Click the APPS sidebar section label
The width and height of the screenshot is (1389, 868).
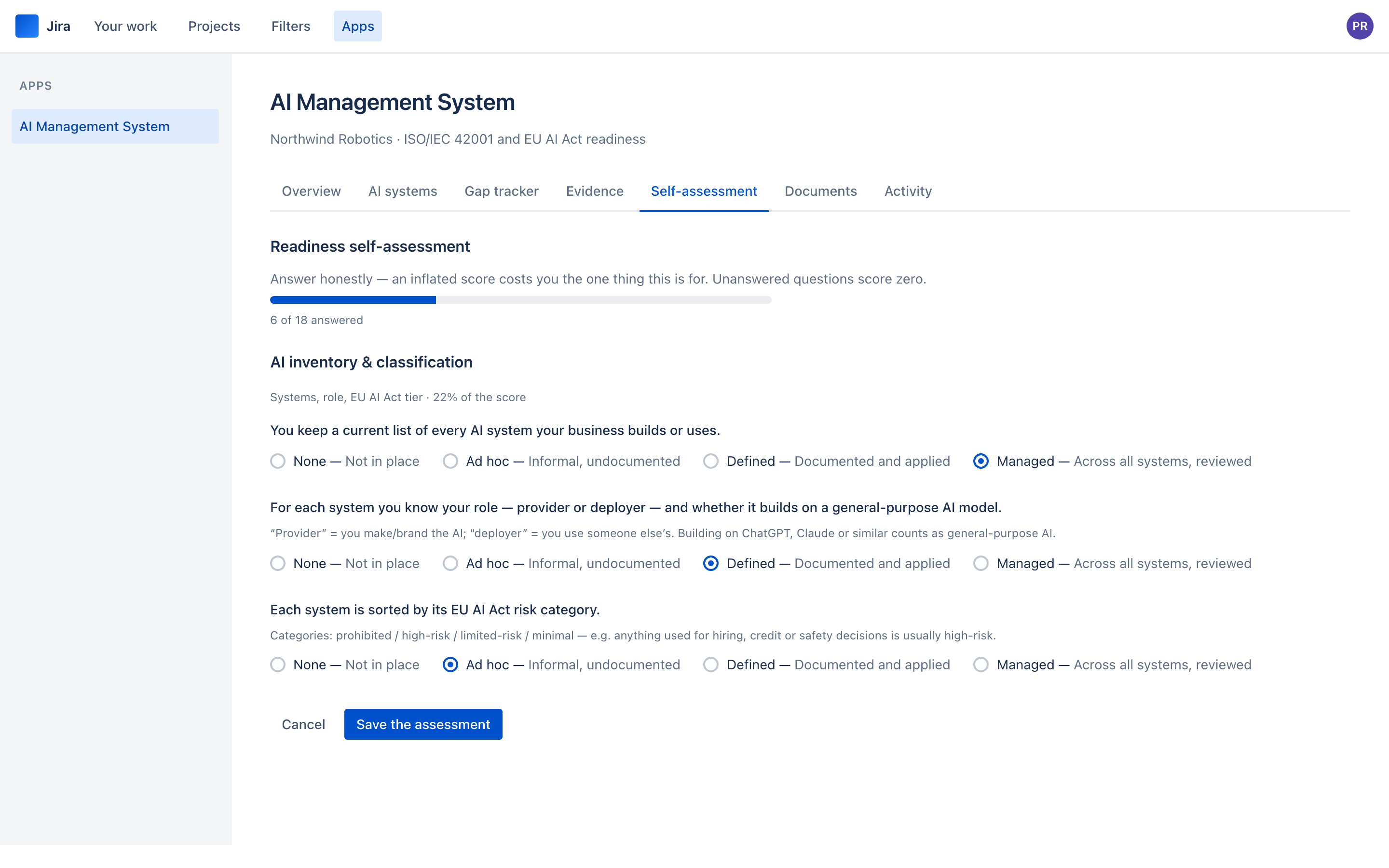pos(36,85)
